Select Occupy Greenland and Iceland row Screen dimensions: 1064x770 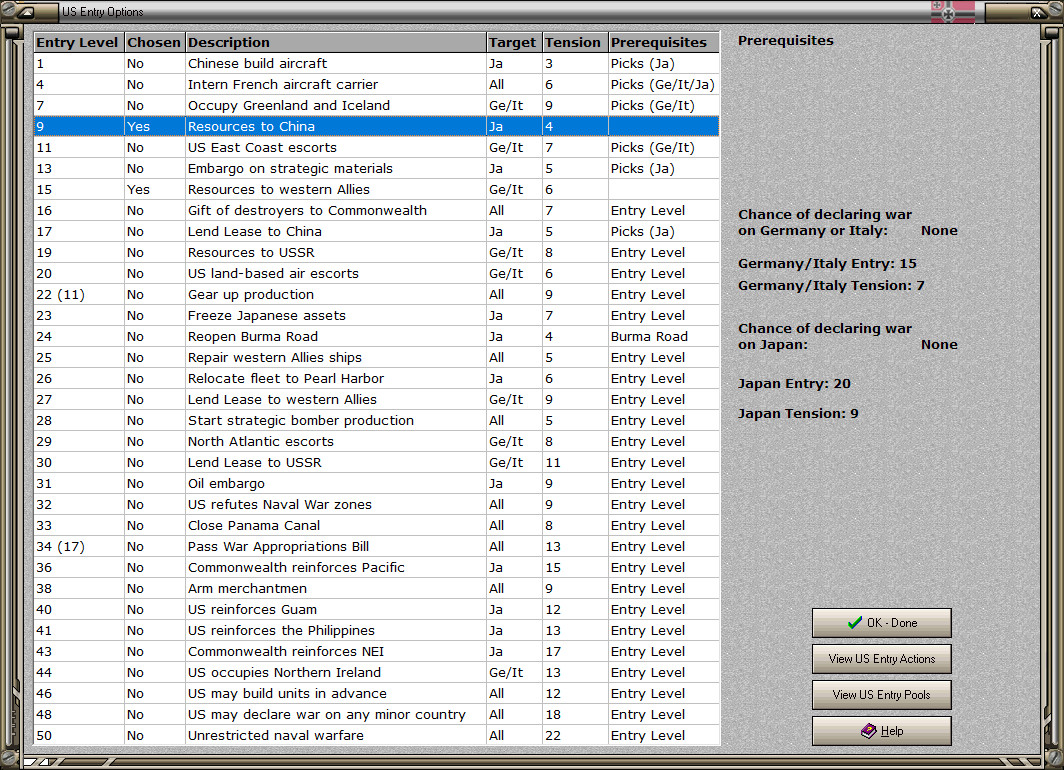pos(377,106)
